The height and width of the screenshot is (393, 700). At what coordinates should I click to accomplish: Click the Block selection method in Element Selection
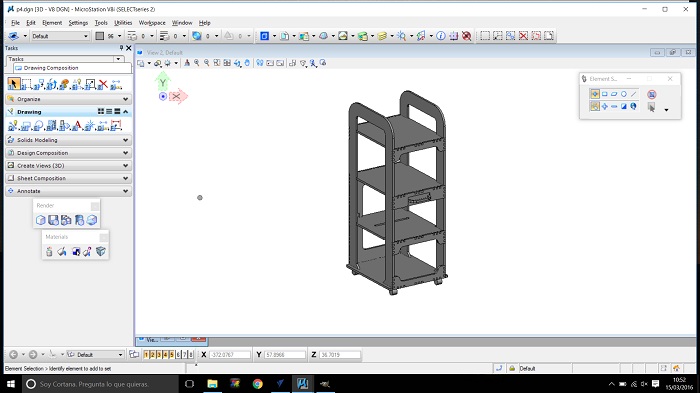604,94
